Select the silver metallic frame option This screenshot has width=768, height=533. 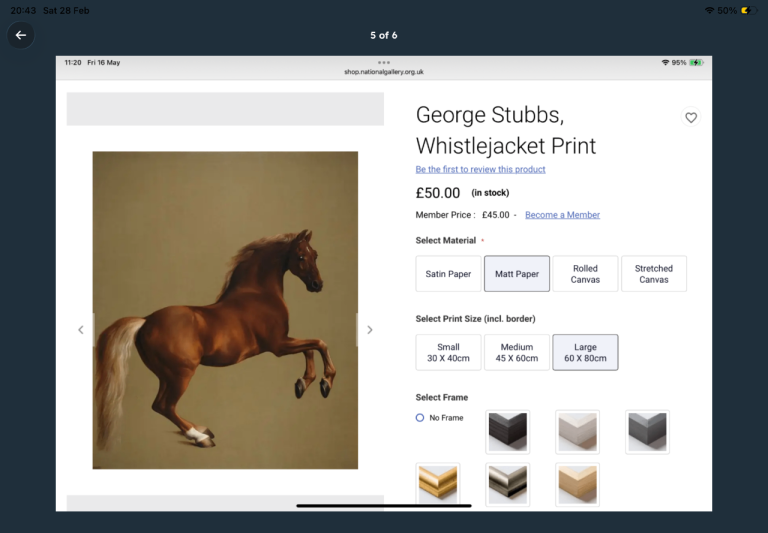click(507, 484)
